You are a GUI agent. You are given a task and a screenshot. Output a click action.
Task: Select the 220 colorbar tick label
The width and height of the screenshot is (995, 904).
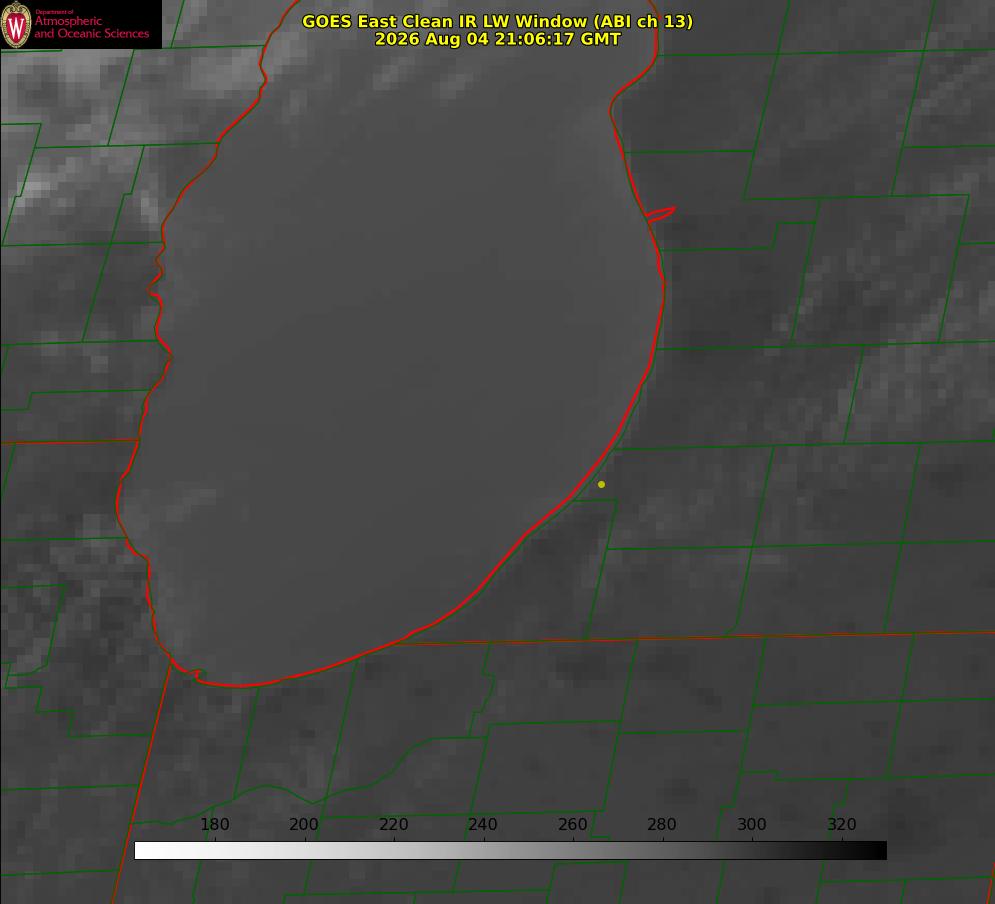(393, 824)
